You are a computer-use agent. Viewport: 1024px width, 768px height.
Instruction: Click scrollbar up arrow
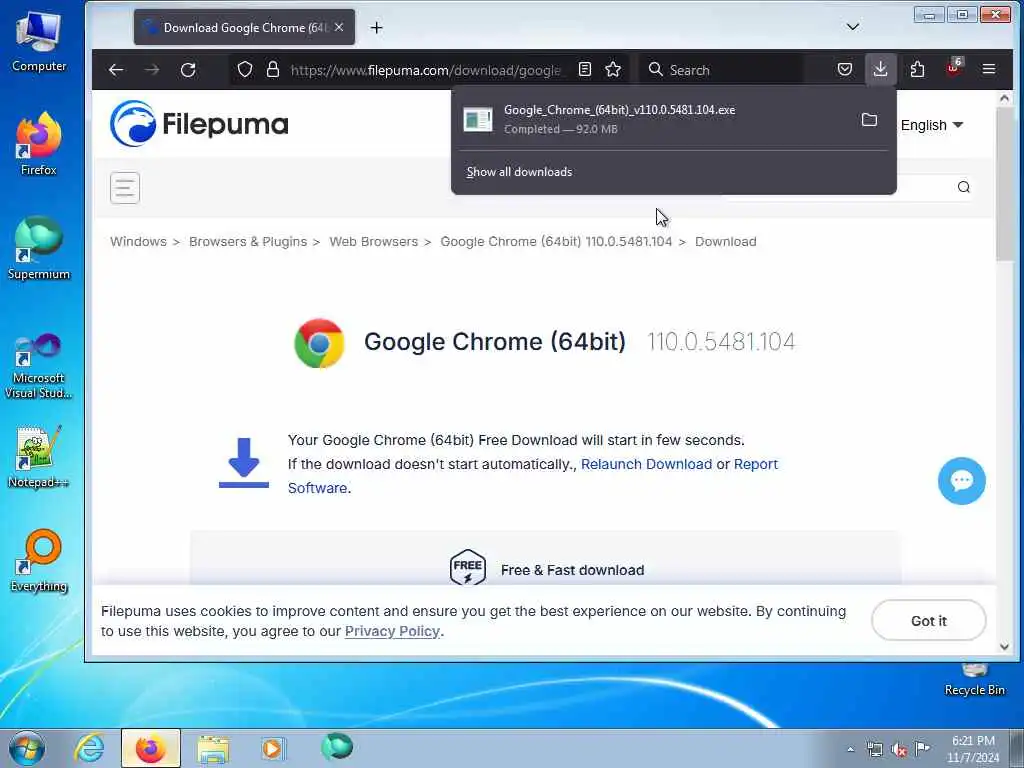1004,99
